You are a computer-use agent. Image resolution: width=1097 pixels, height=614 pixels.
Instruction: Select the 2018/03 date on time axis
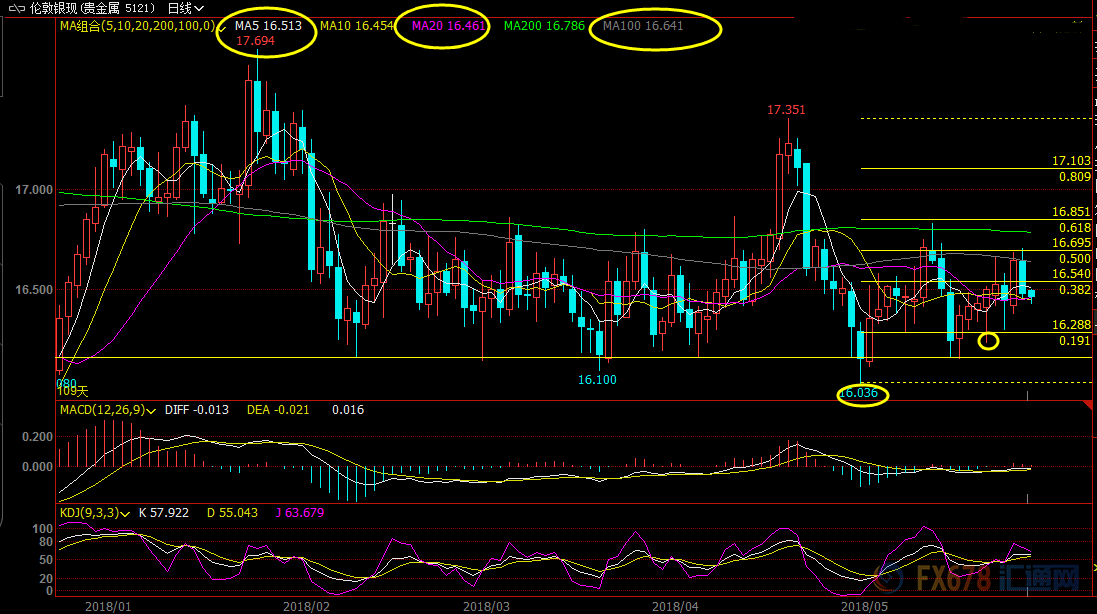tap(487, 606)
